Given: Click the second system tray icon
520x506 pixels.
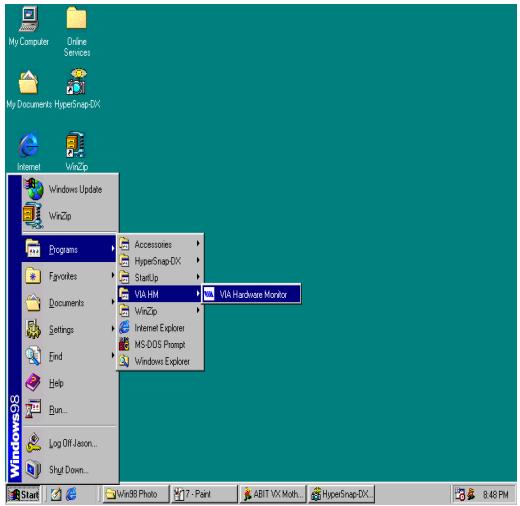Looking at the screenshot, I should point(471,494).
